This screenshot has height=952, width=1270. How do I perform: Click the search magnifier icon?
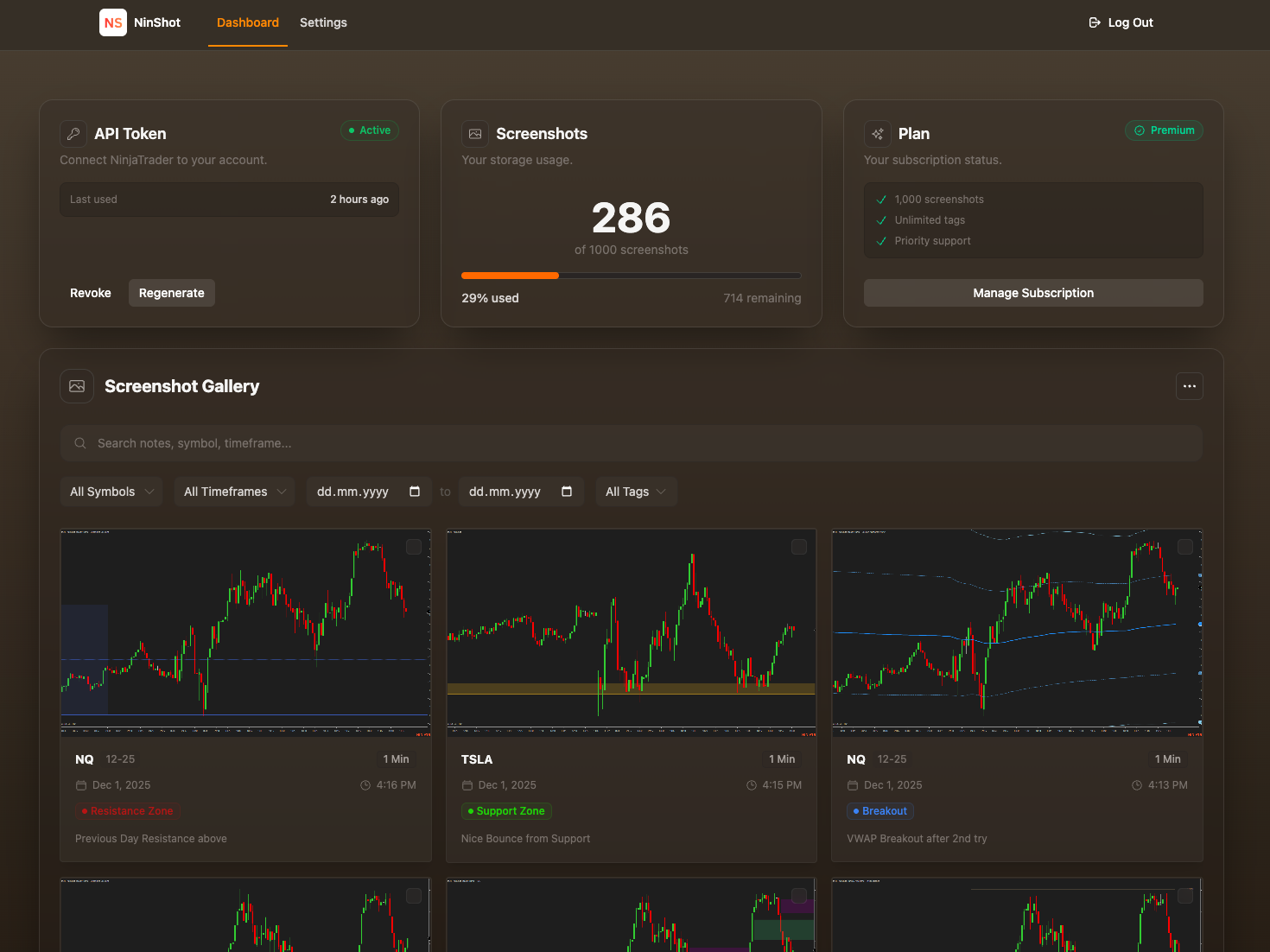click(x=80, y=442)
